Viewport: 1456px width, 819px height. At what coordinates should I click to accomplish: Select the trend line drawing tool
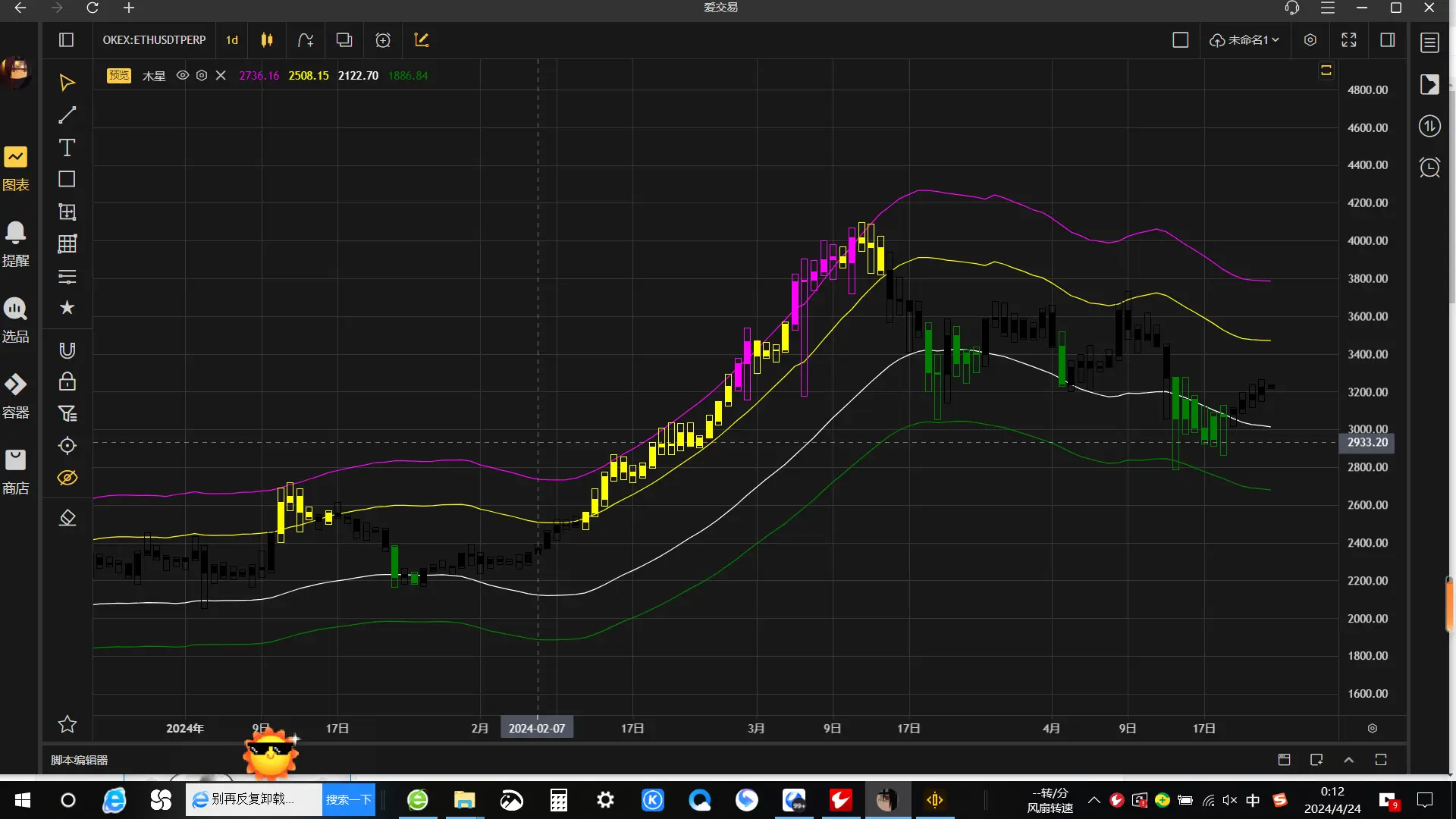[x=67, y=115]
